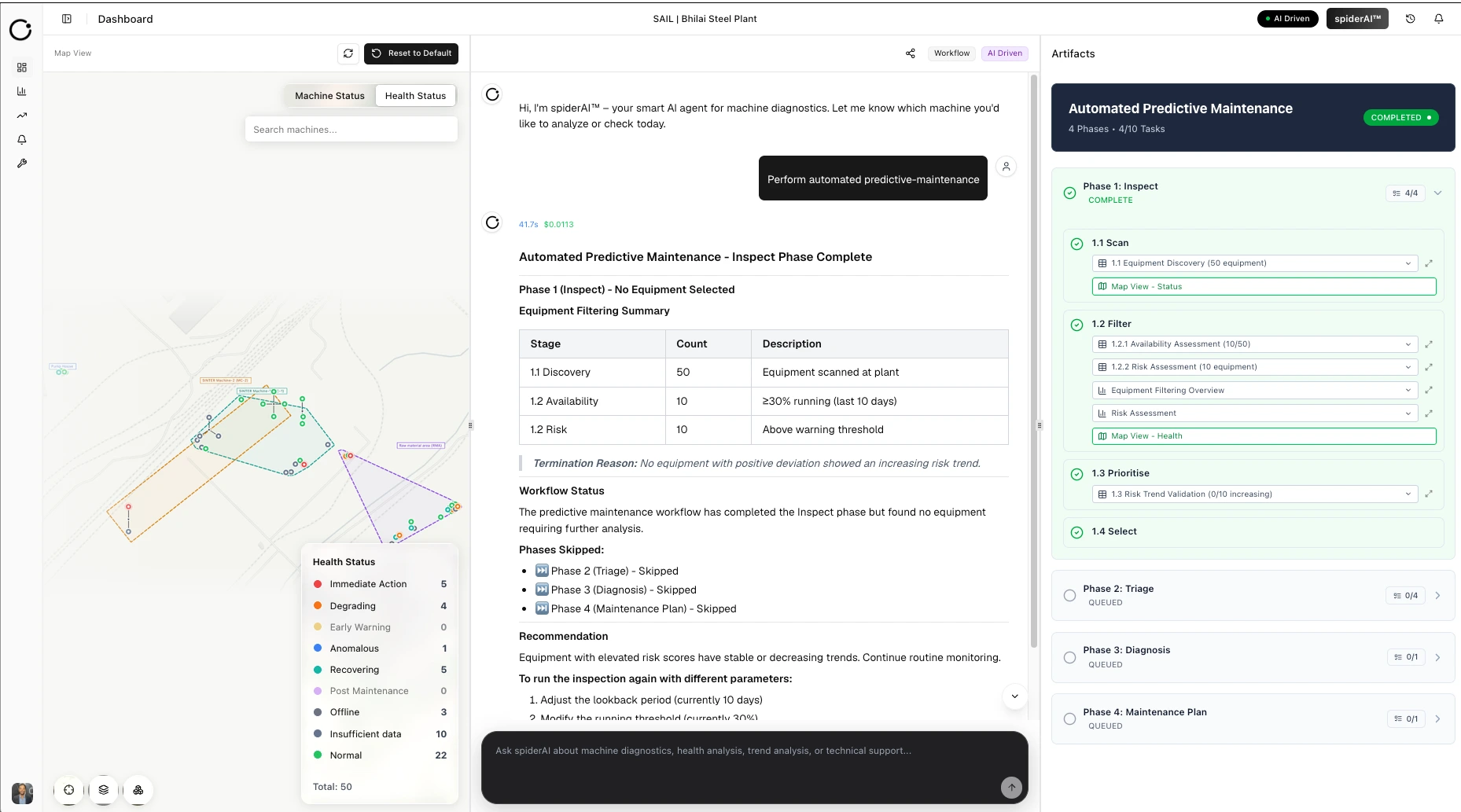Expand the 1.3 Risk Trend Validation dropdown
This screenshot has height=812, width=1461.
tap(1255, 494)
